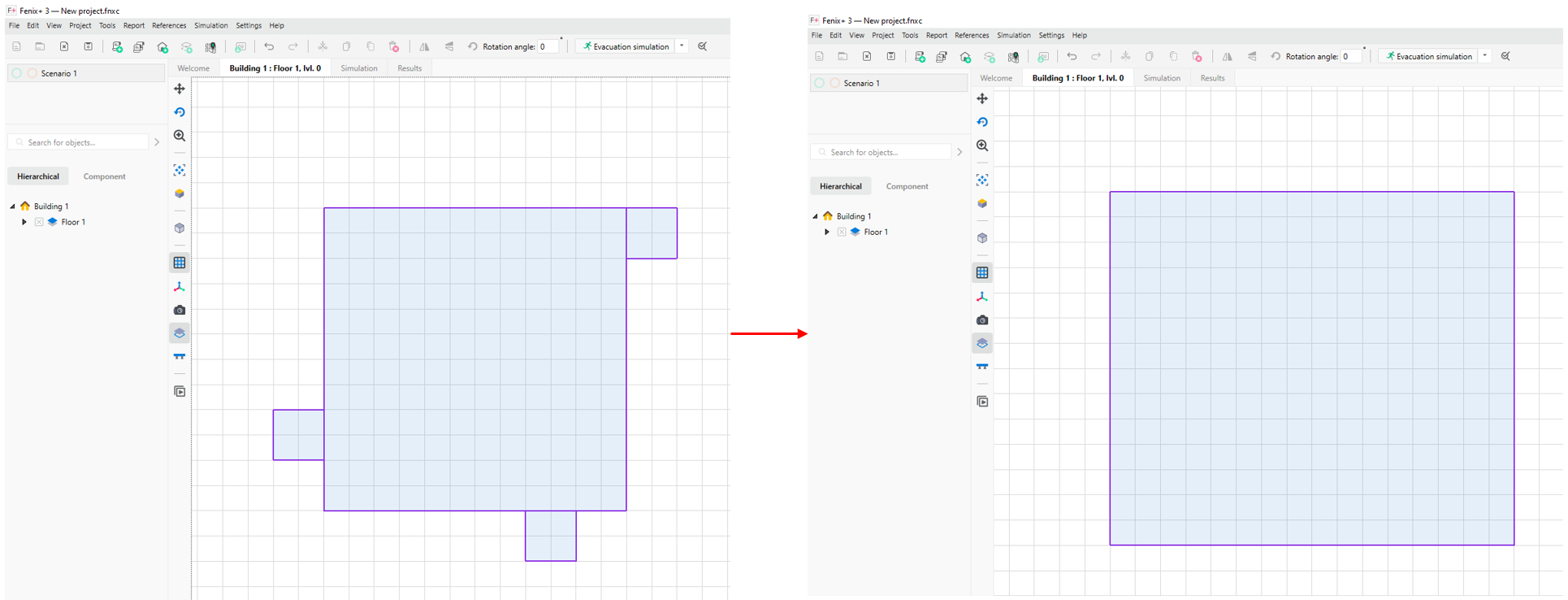Click the camera icon in left window

[180, 310]
